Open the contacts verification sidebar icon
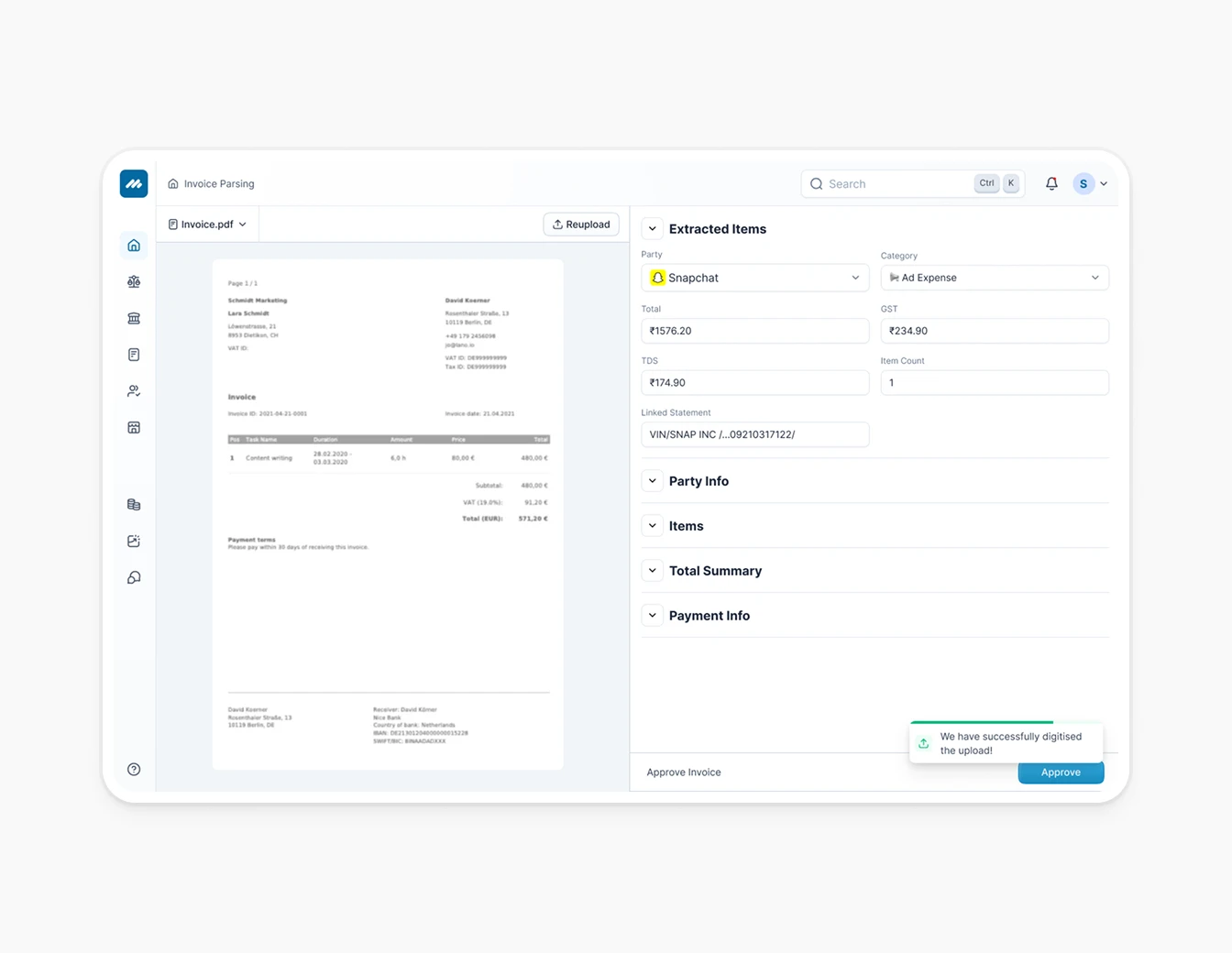This screenshot has width=1232, height=953. coord(134,390)
